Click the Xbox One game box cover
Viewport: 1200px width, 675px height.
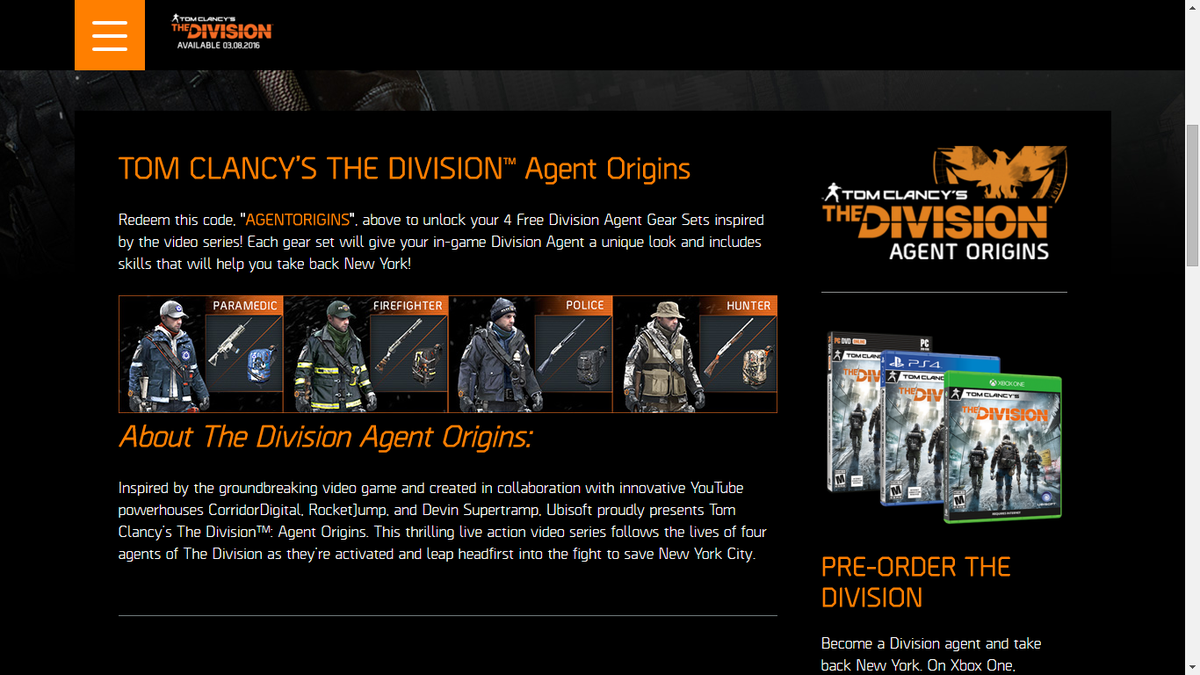click(x=1003, y=446)
